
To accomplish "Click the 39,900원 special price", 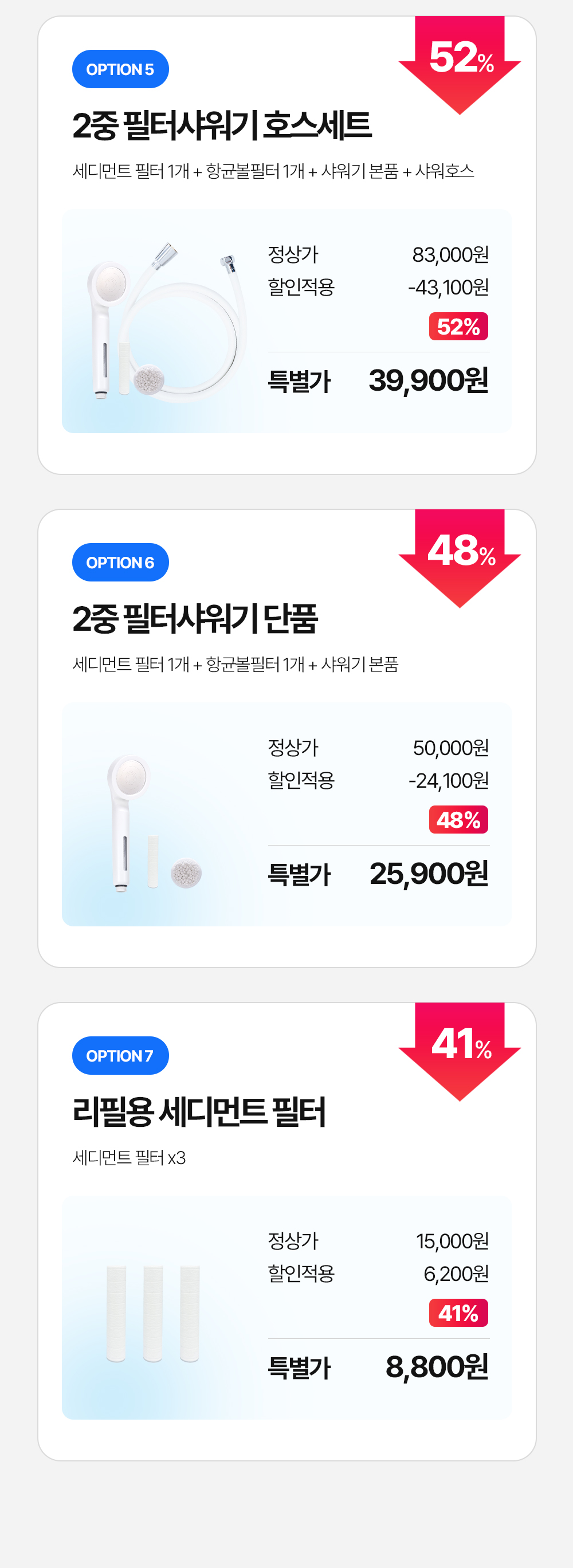I will pos(429,380).
